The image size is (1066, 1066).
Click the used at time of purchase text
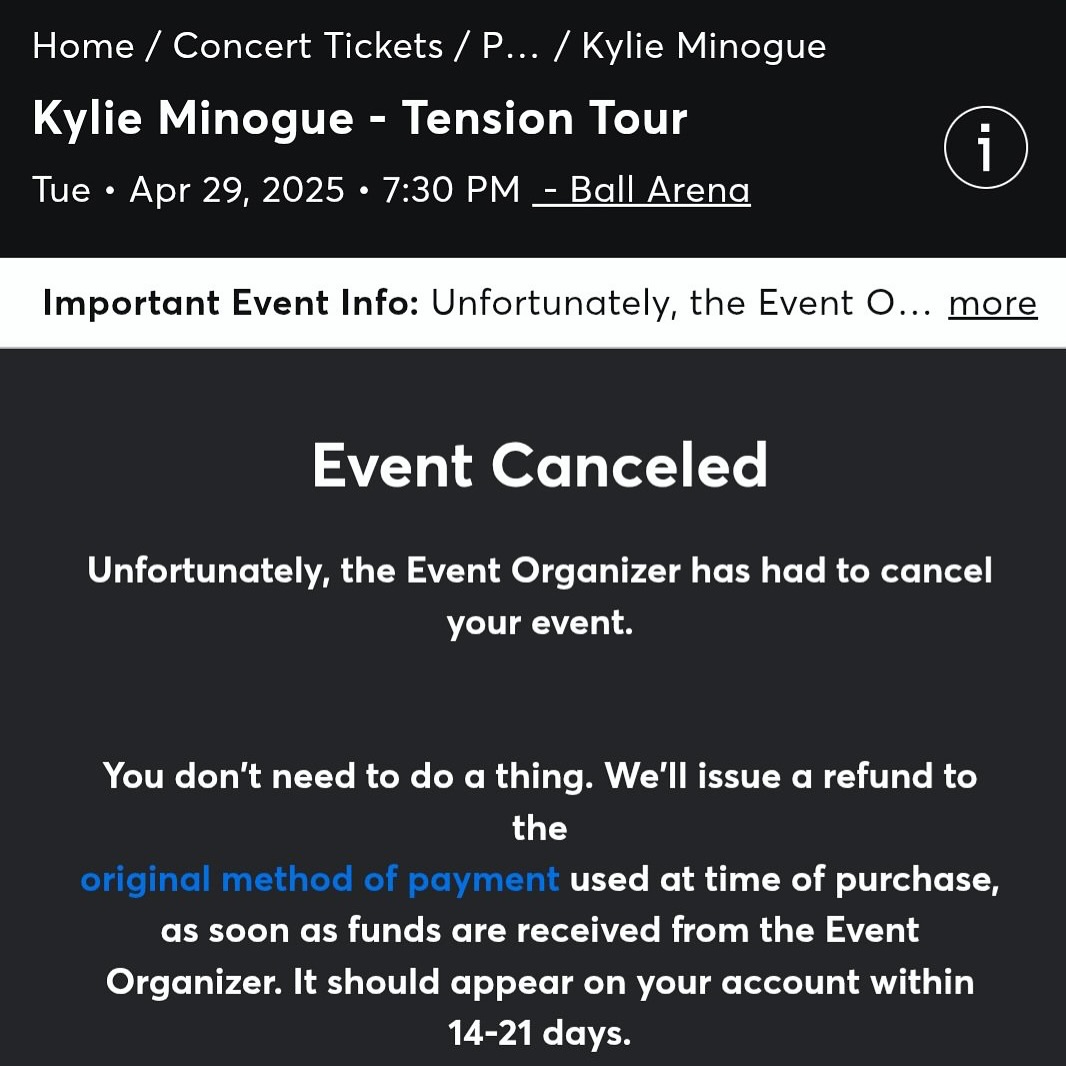[x=785, y=879]
